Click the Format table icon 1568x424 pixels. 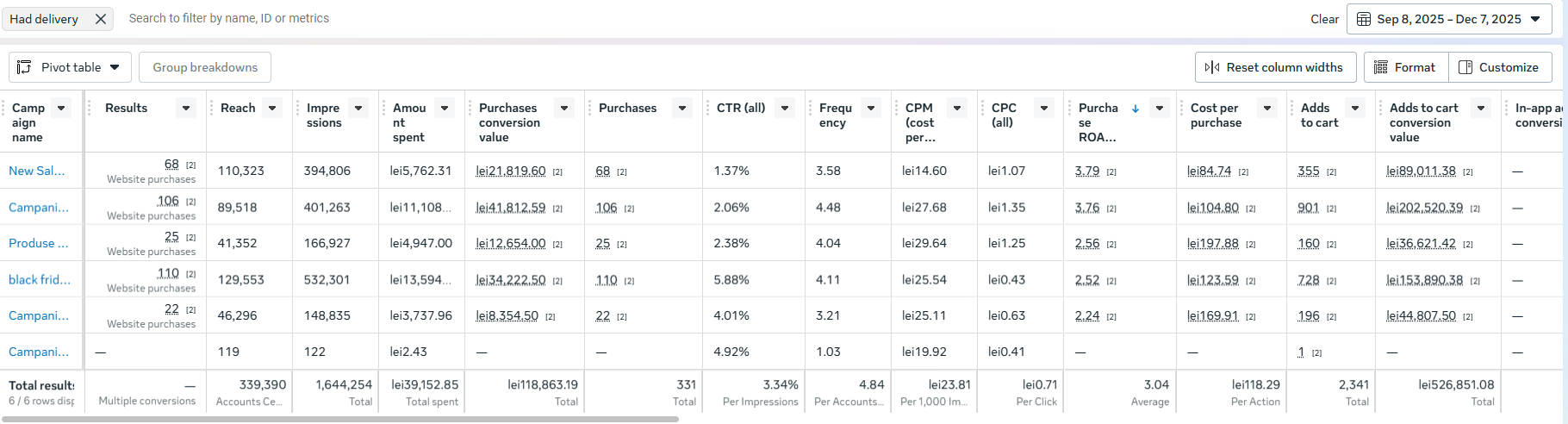(1380, 67)
